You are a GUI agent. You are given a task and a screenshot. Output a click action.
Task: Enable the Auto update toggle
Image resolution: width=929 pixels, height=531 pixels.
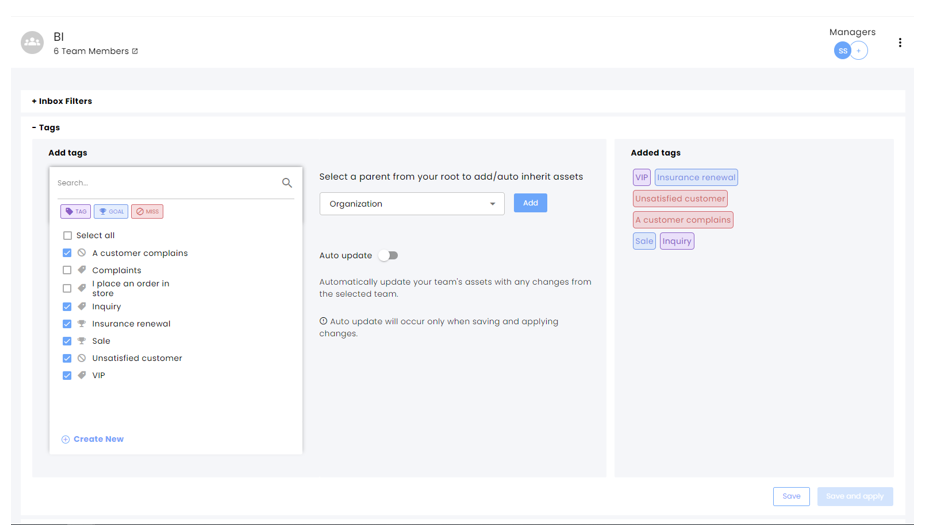tap(389, 255)
